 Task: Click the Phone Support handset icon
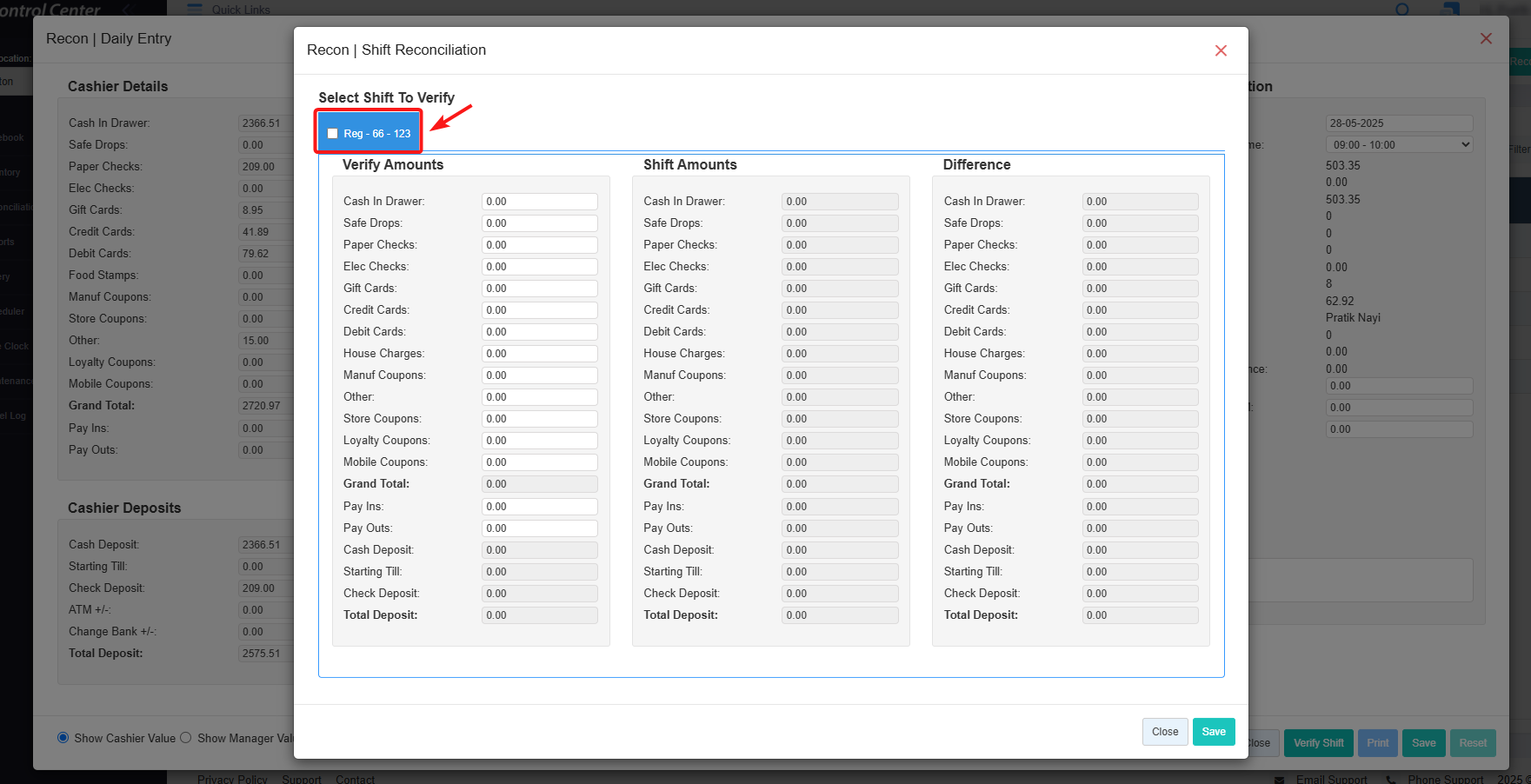(1391, 780)
